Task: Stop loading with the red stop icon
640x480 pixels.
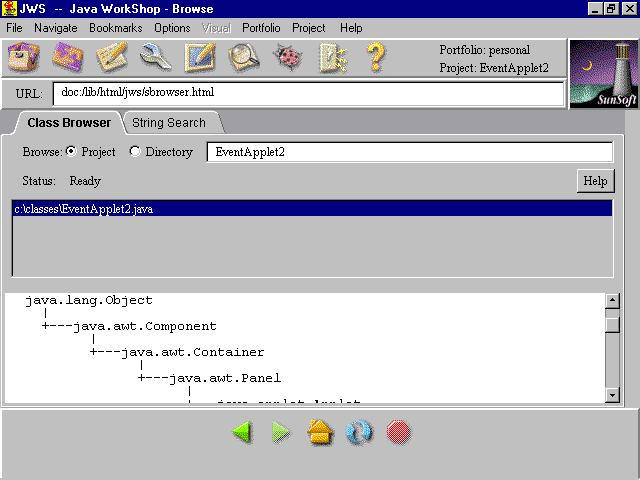Action: [398, 432]
